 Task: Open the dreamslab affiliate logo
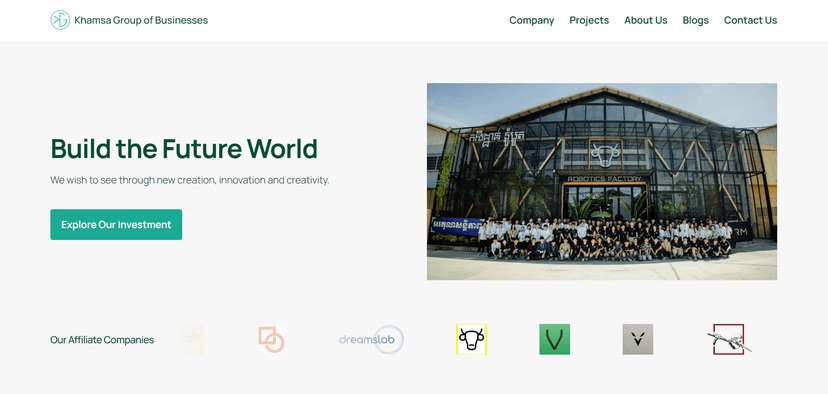pyautogui.click(x=371, y=339)
